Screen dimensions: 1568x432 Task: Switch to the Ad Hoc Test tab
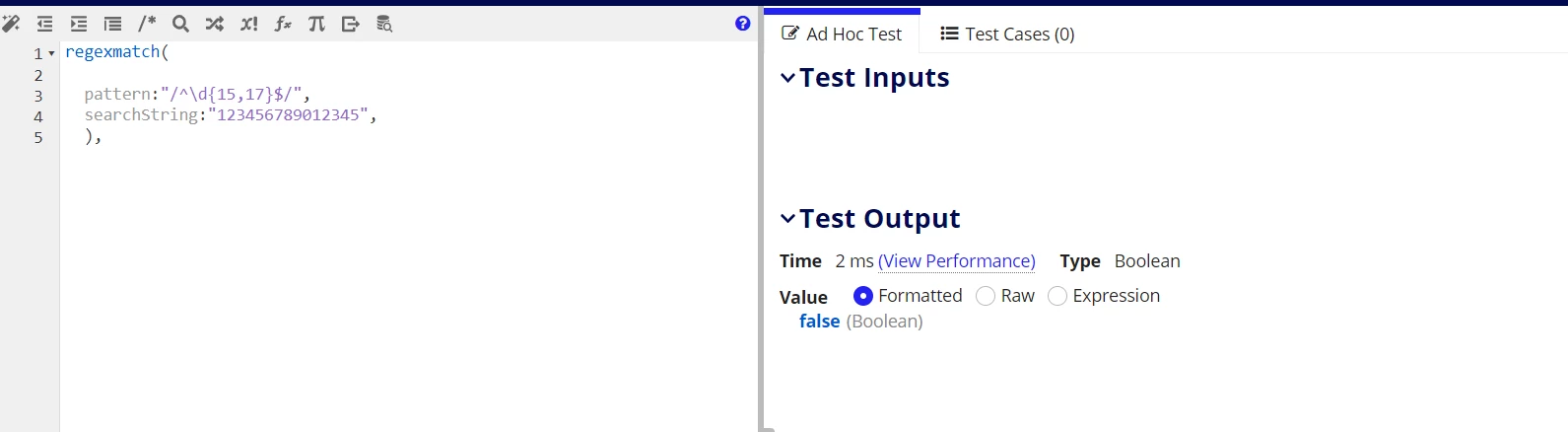point(842,34)
